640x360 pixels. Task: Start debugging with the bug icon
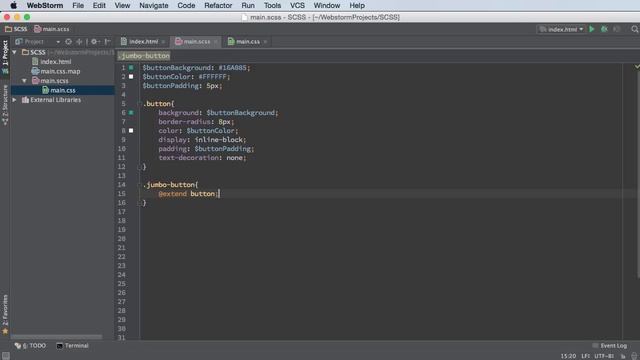(x=604, y=29)
